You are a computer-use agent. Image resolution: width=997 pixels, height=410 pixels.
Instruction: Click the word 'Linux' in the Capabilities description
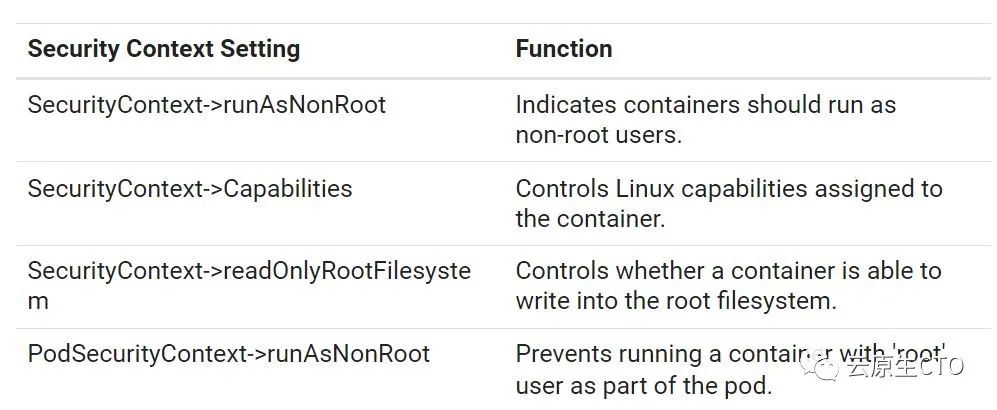point(645,188)
